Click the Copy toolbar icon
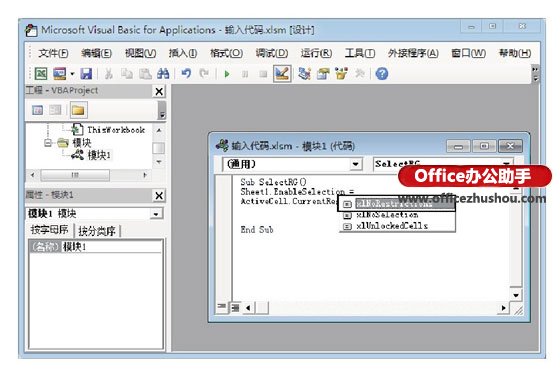The height and width of the screenshot is (372, 560). tap(126, 74)
